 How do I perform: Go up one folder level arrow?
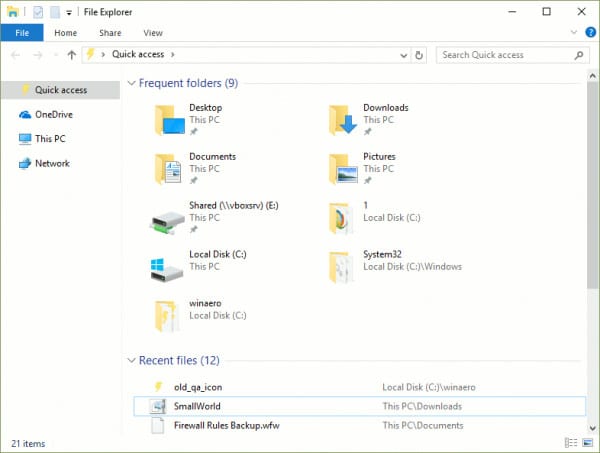(x=72, y=55)
